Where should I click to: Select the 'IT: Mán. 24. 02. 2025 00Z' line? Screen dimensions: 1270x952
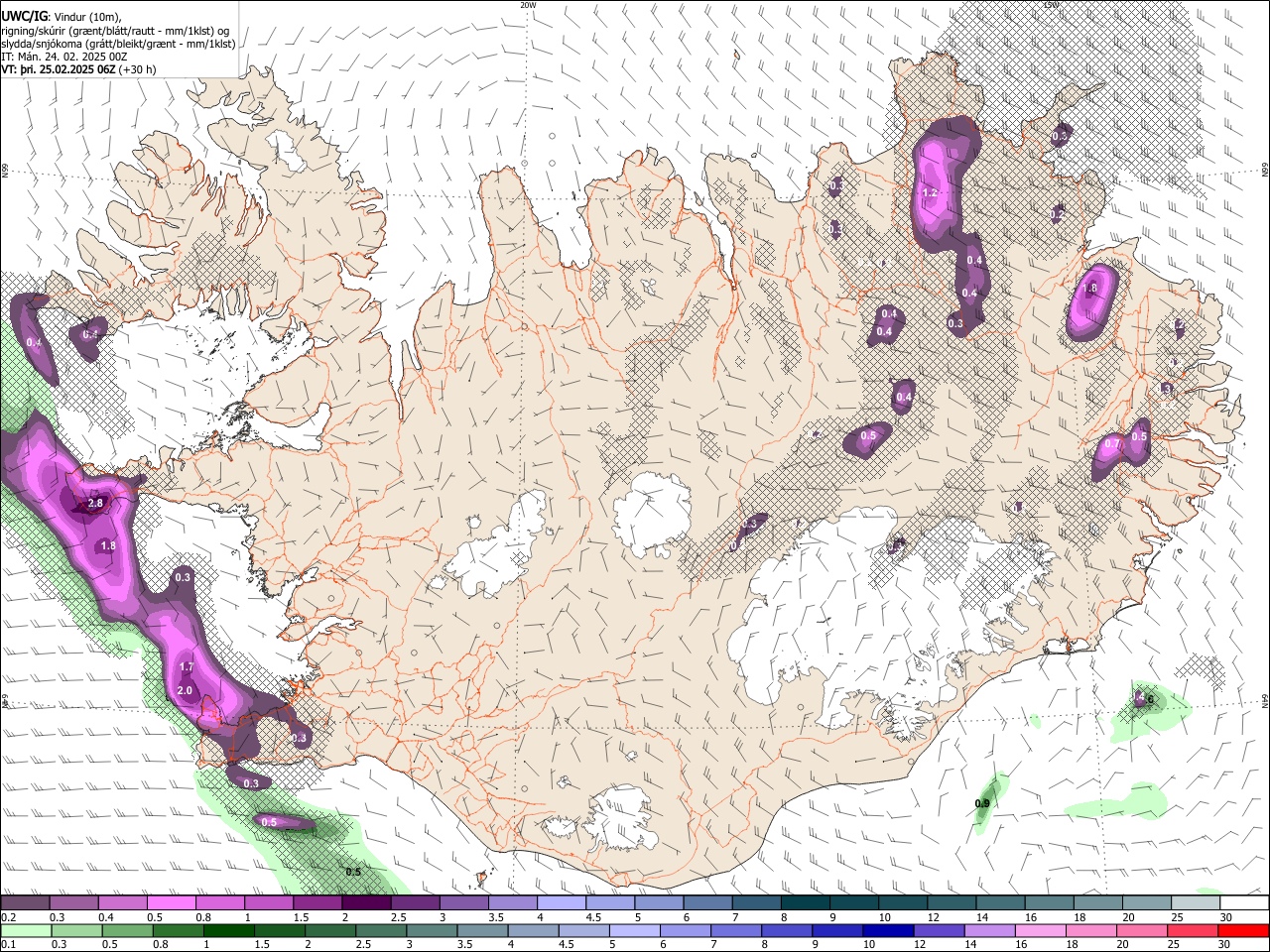pyautogui.click(x=64, y=57)
